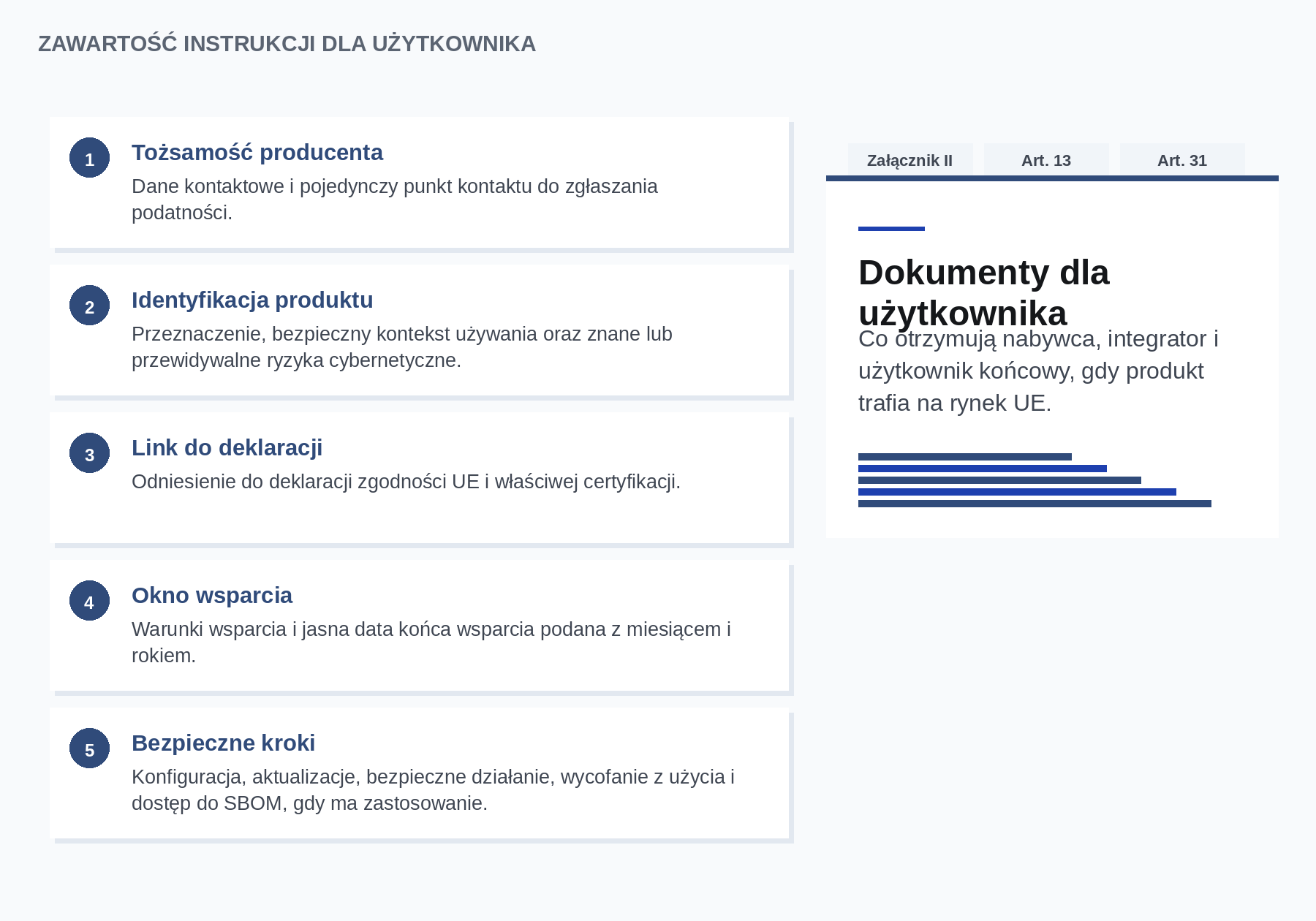Click the number 5 circle badge
This screenshot has height=921, width=1316.
[89, 748]
